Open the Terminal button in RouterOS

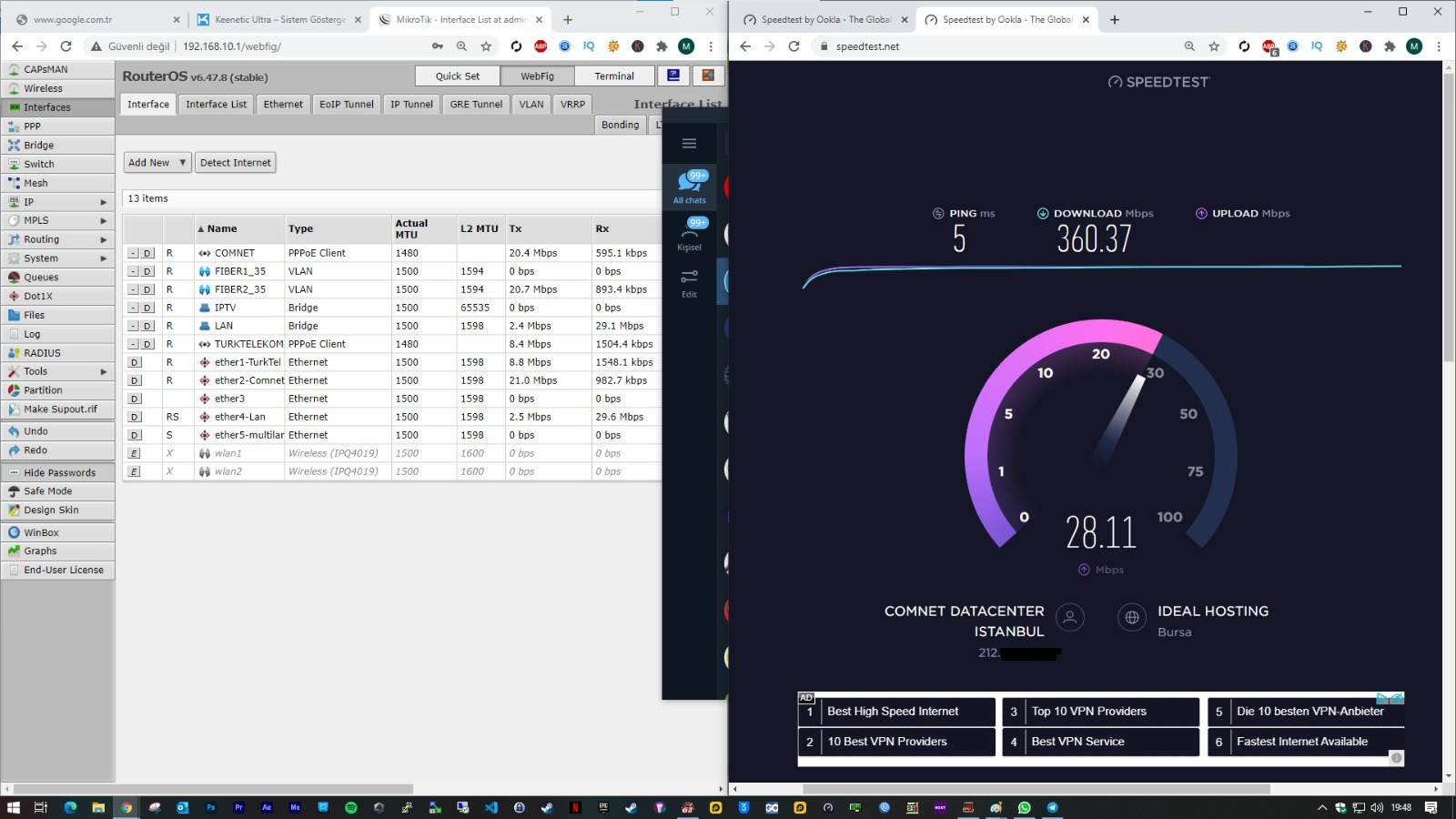[x=614, y=76]
